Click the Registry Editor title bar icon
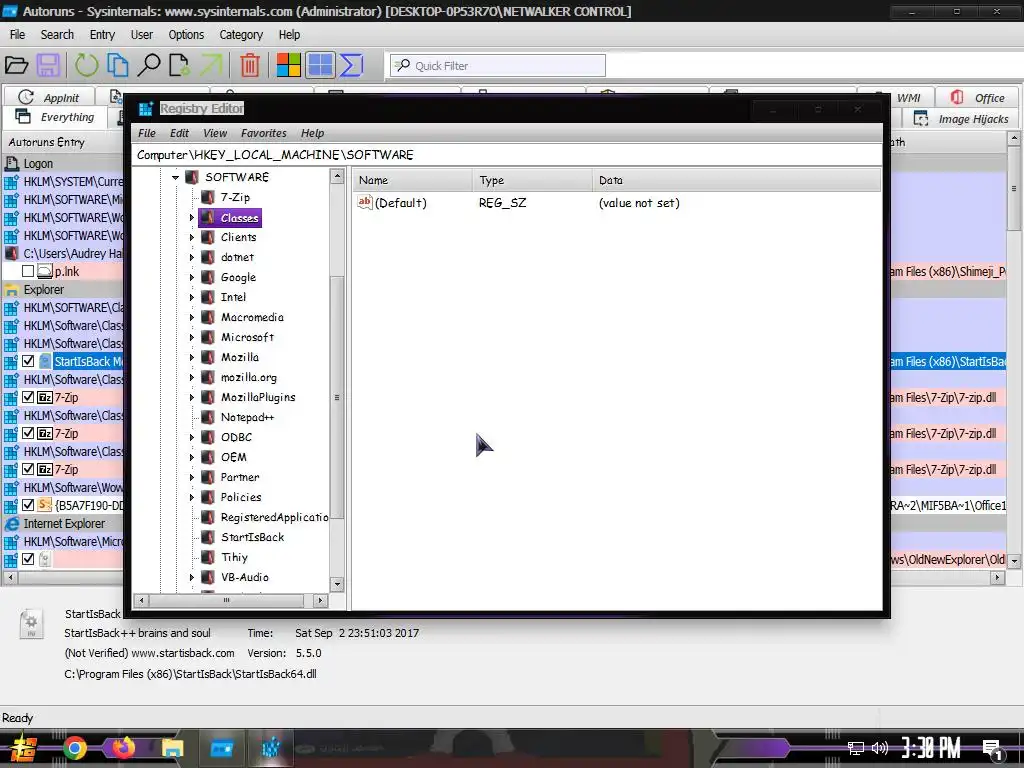 click(146, 108)
